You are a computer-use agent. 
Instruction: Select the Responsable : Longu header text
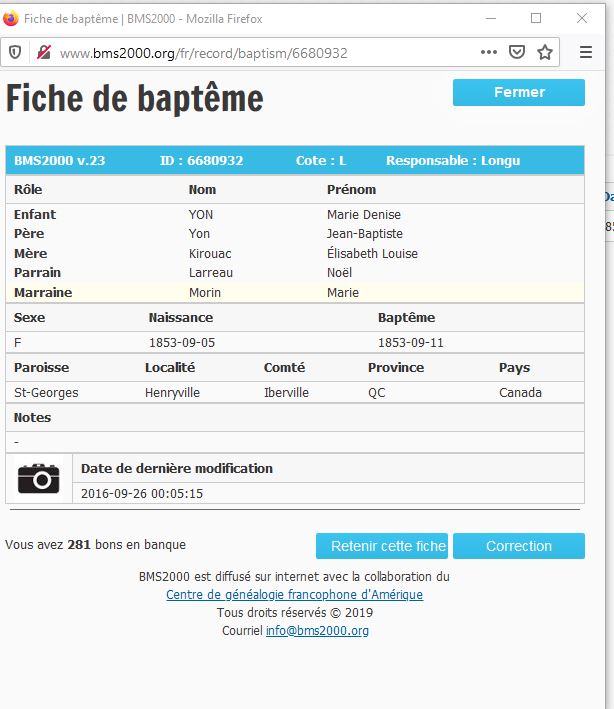pos(453,161)
